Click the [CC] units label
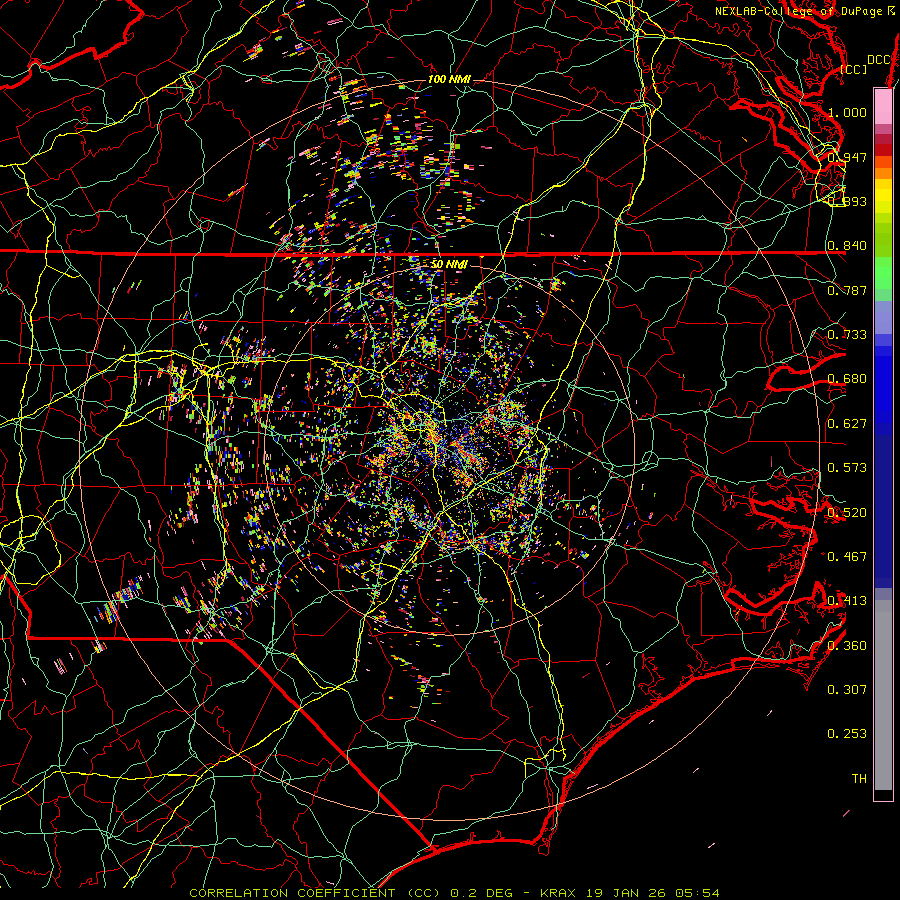This screenshot has width=900, height=900. click(x=854, y=69)
